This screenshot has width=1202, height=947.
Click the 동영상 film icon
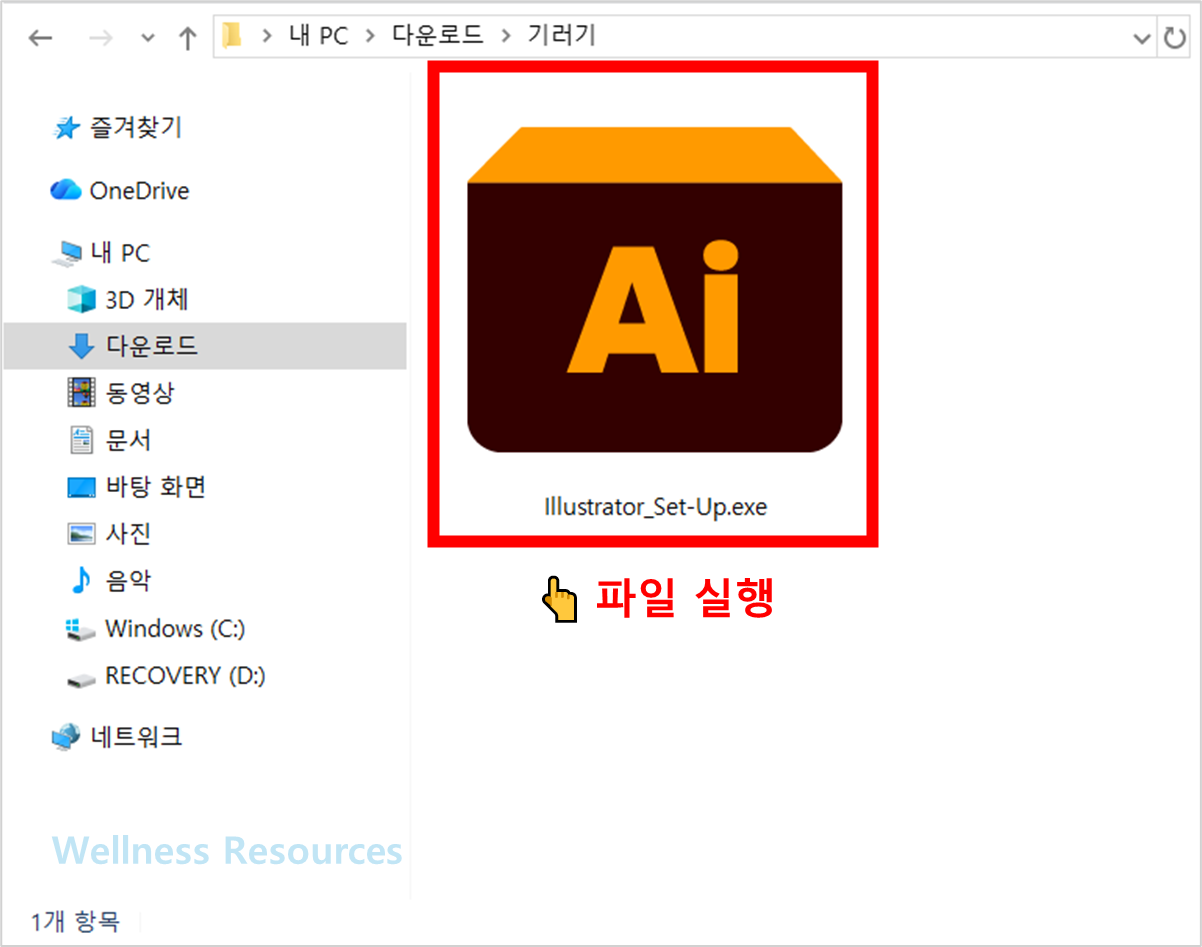coord(81,392)
